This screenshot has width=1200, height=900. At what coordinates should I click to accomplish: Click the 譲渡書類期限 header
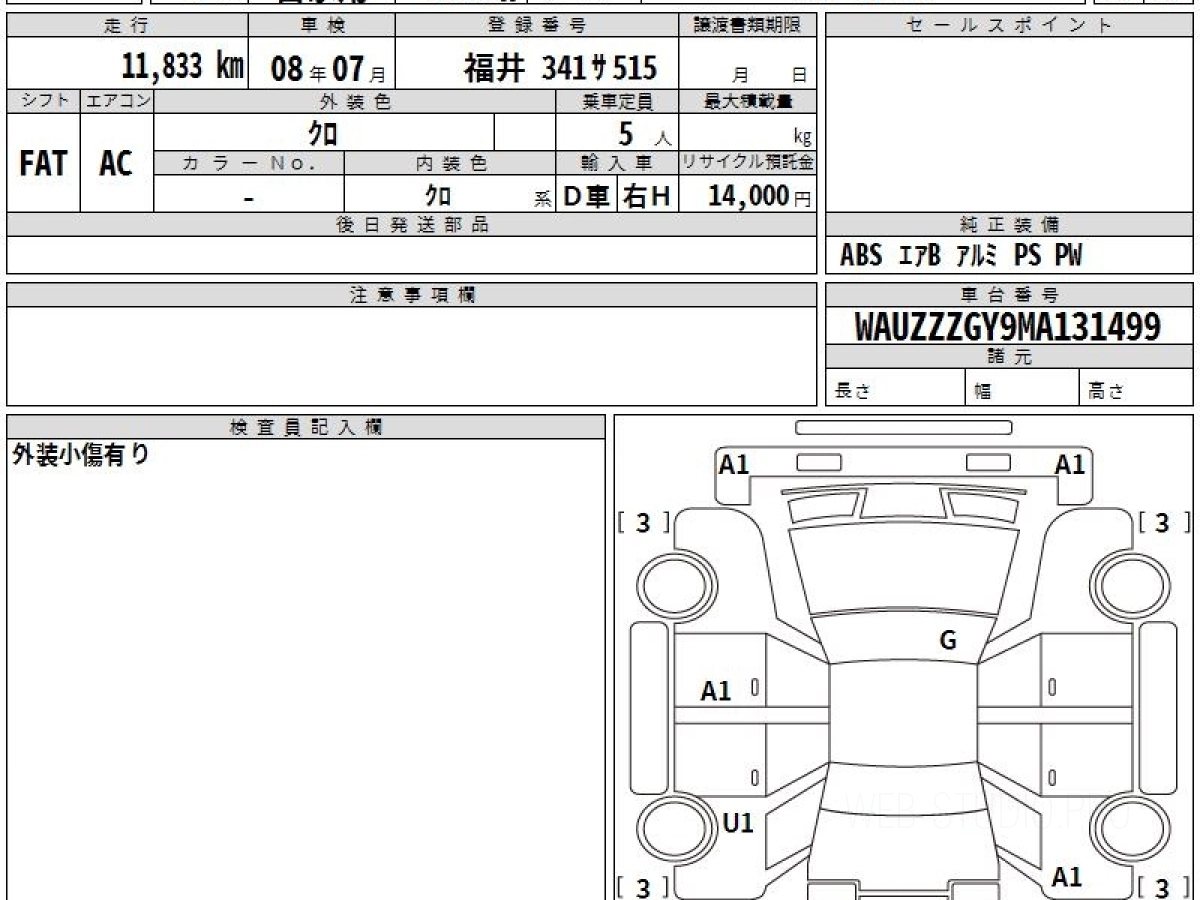(x=747, y=26)
